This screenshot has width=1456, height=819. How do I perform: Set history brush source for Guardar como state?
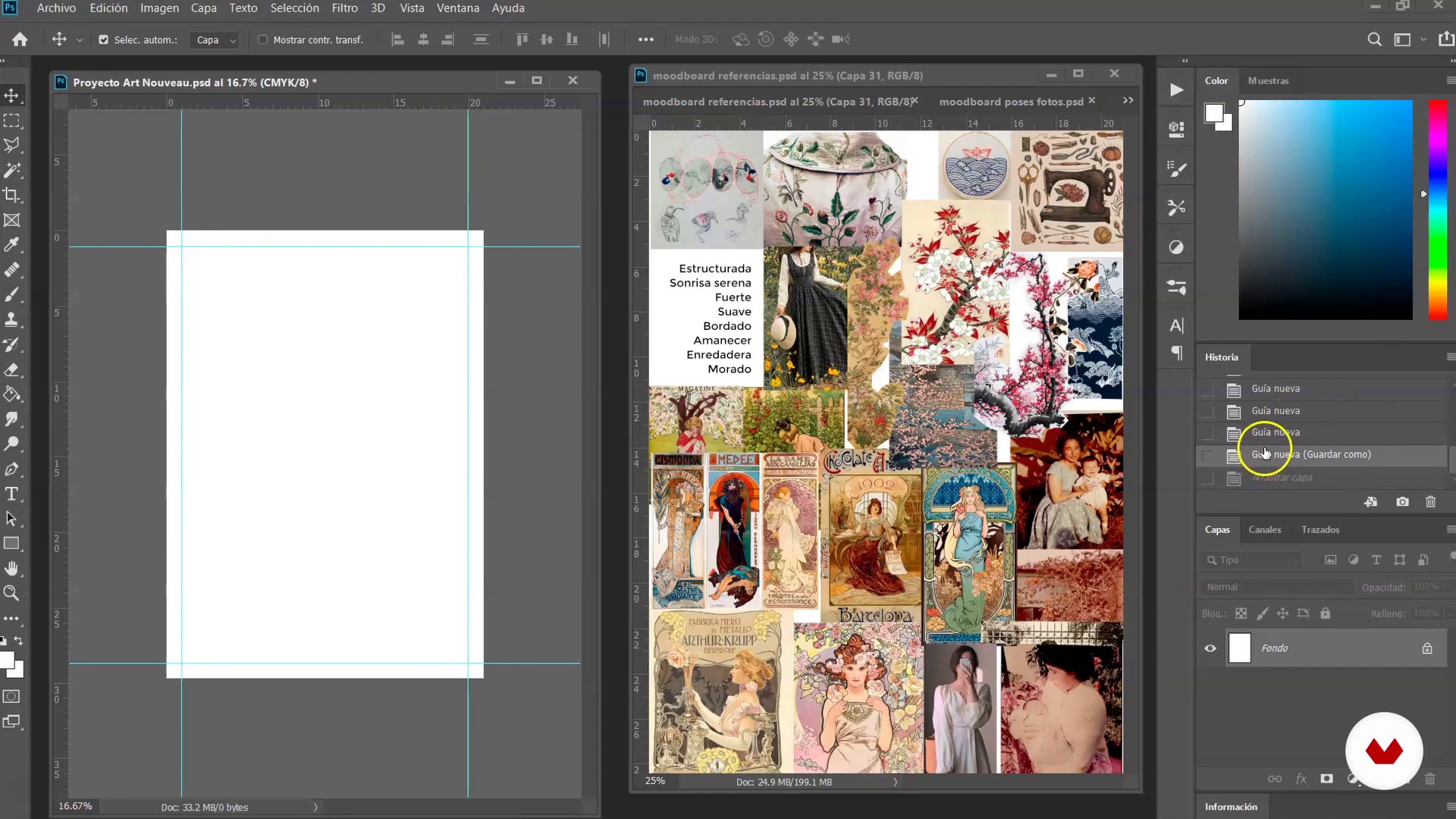(x=1208, y=456)
